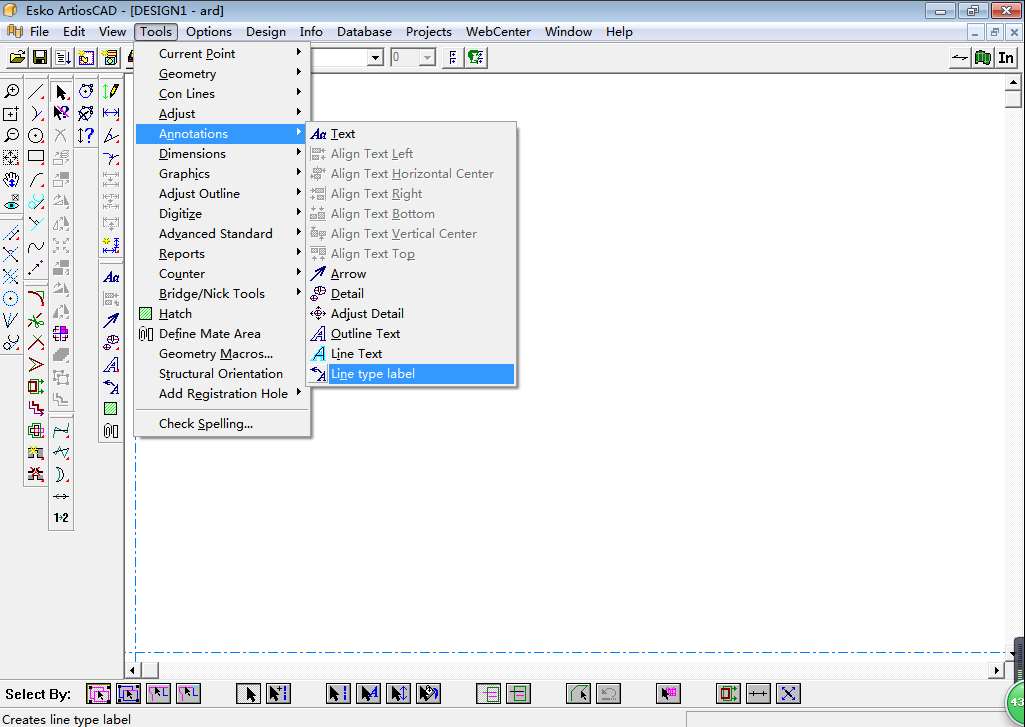
Task: Click the Arrow annotation tool in left toolbar
Action: tap(111, 321)
